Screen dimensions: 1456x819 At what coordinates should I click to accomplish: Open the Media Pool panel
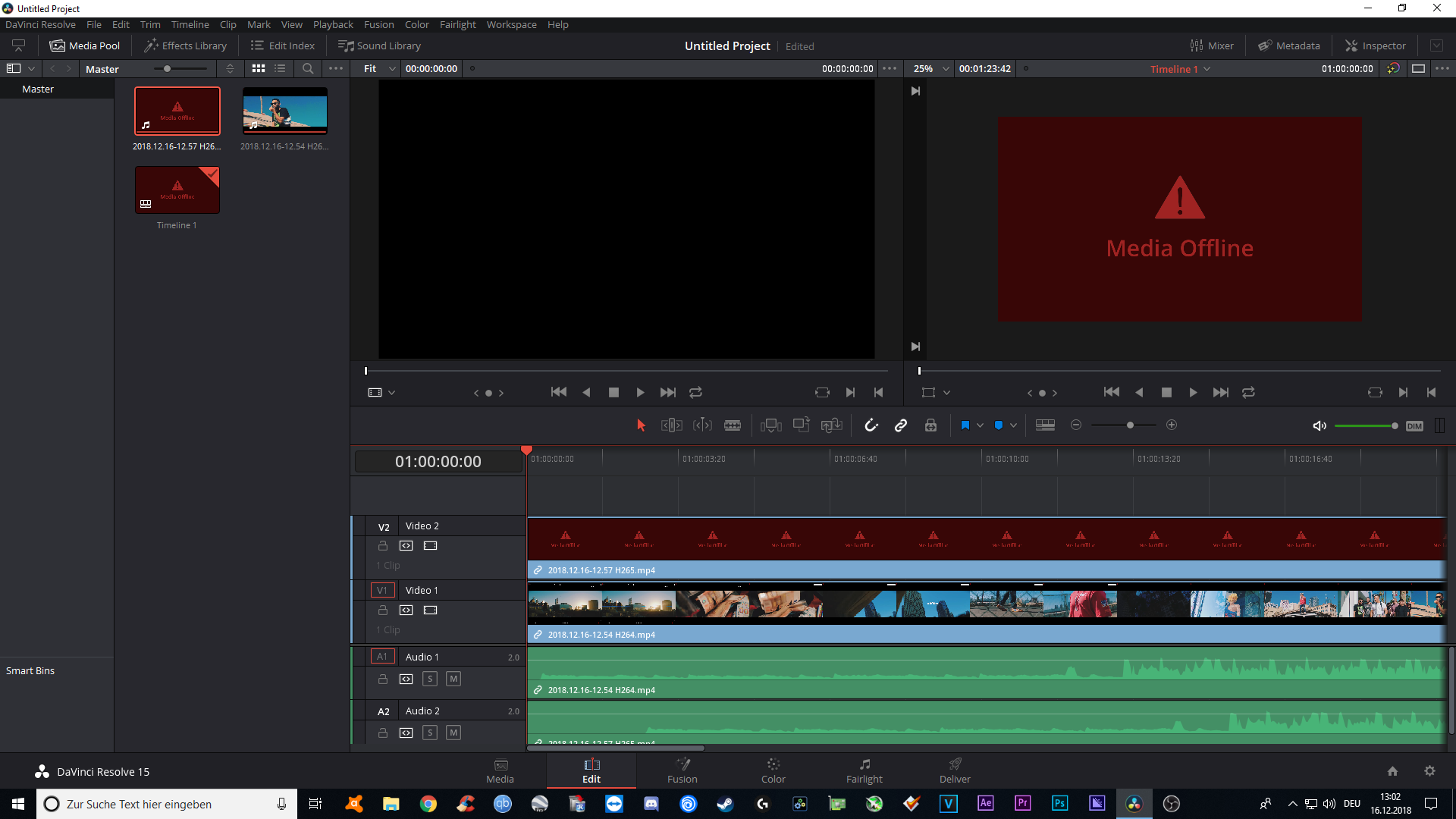[x=85, y=45]
